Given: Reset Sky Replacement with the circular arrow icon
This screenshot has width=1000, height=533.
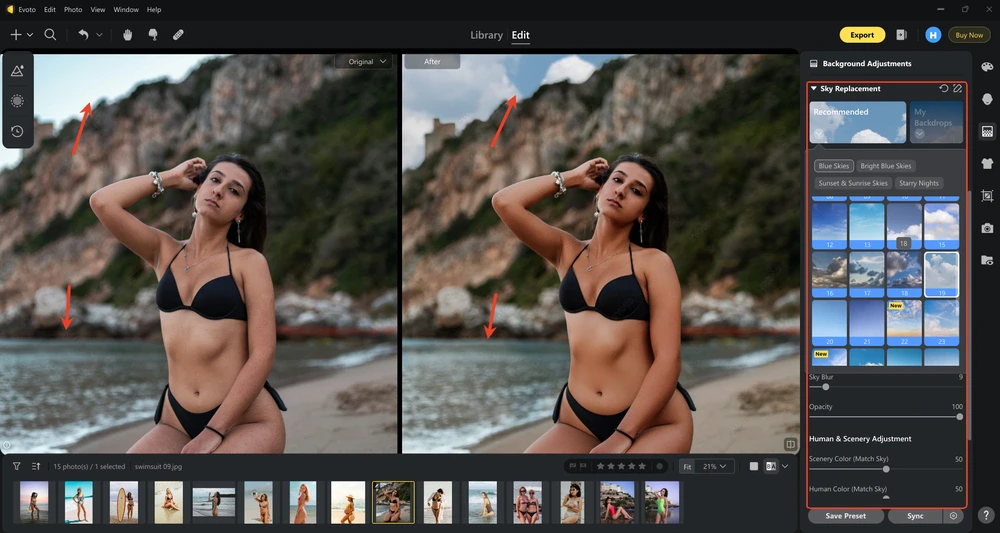Looking at the screenshot, I should click(944, 89).
